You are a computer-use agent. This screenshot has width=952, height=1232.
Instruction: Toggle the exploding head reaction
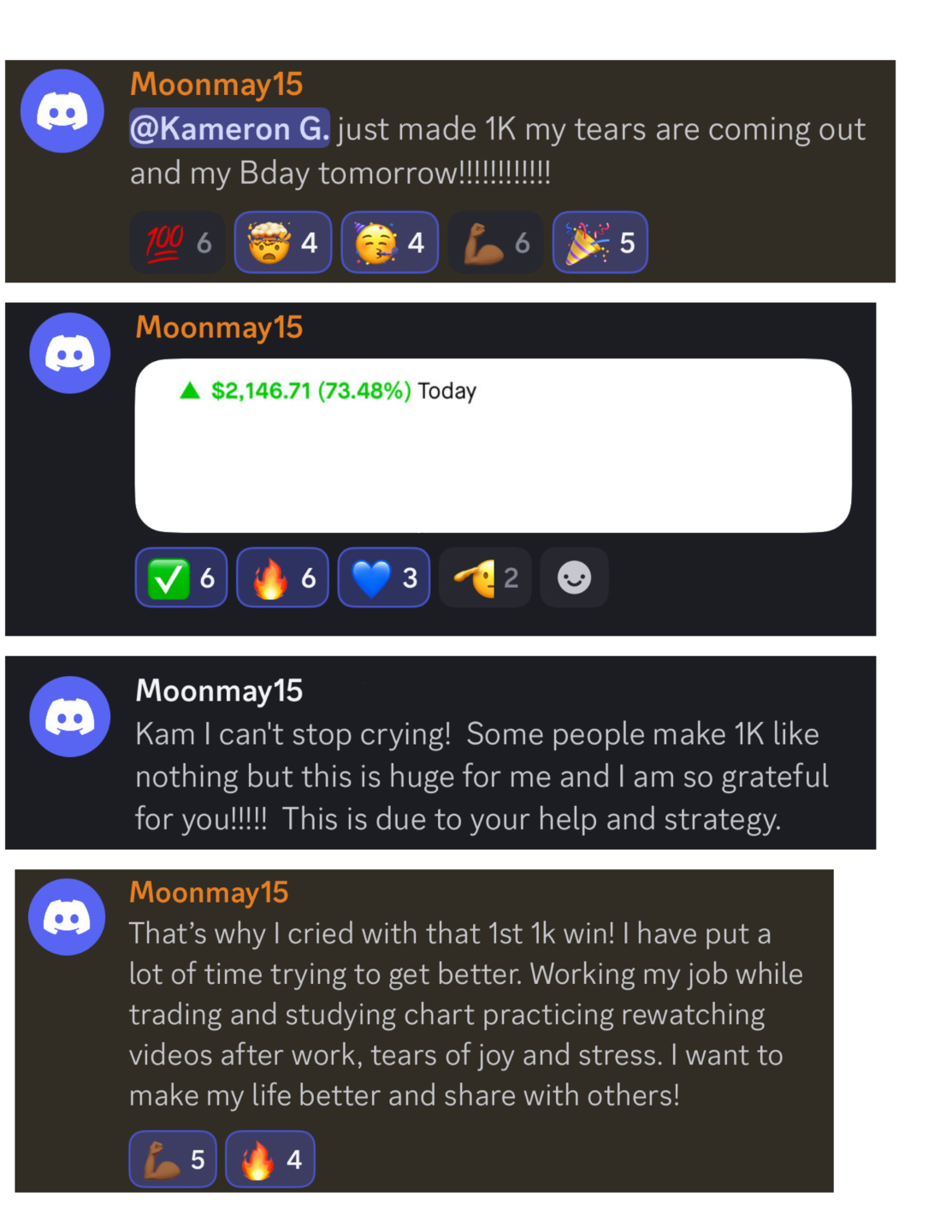tap(283, 243)
